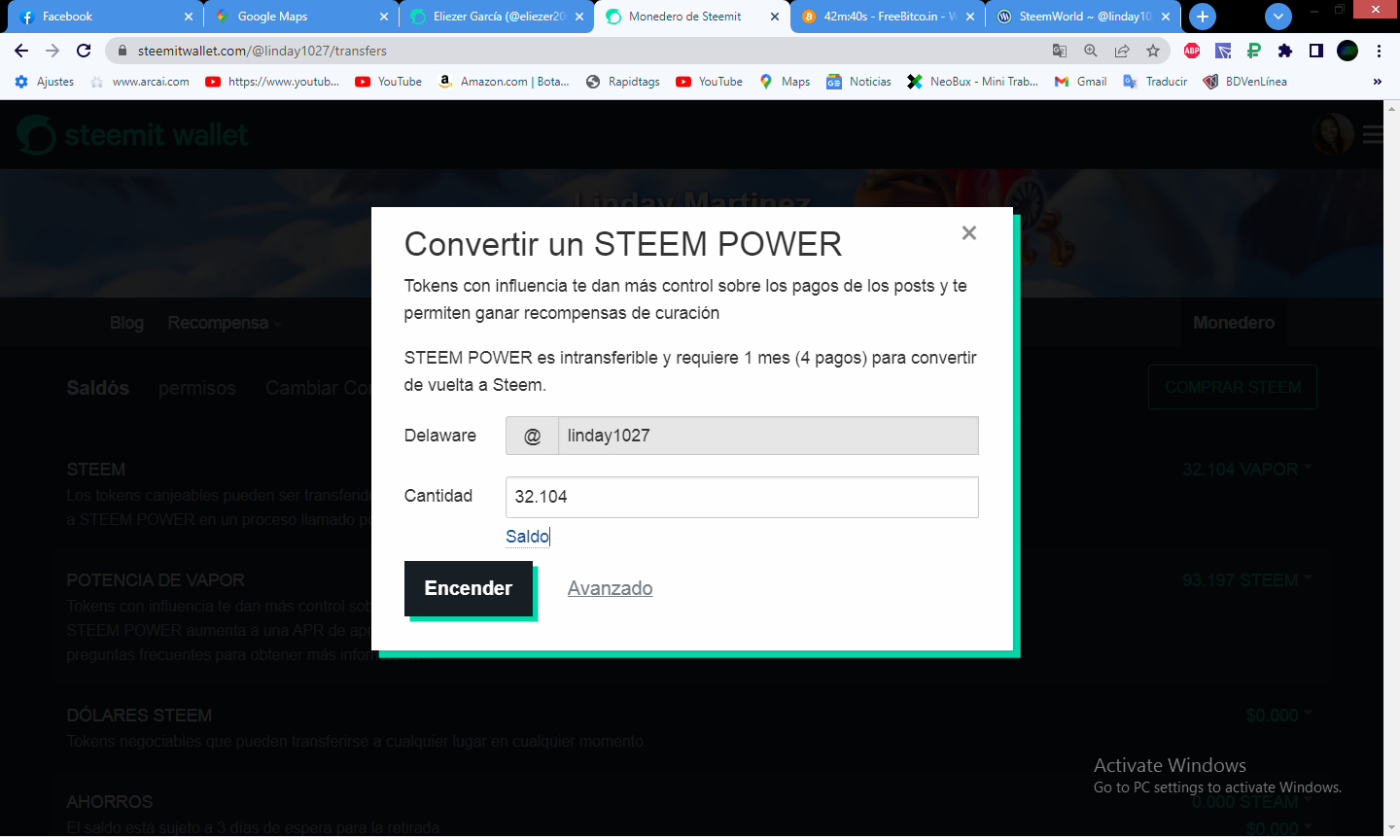The image size is (1400, 840).
Task: Select the Saldos tab
Action: click(x=97, y=388)
